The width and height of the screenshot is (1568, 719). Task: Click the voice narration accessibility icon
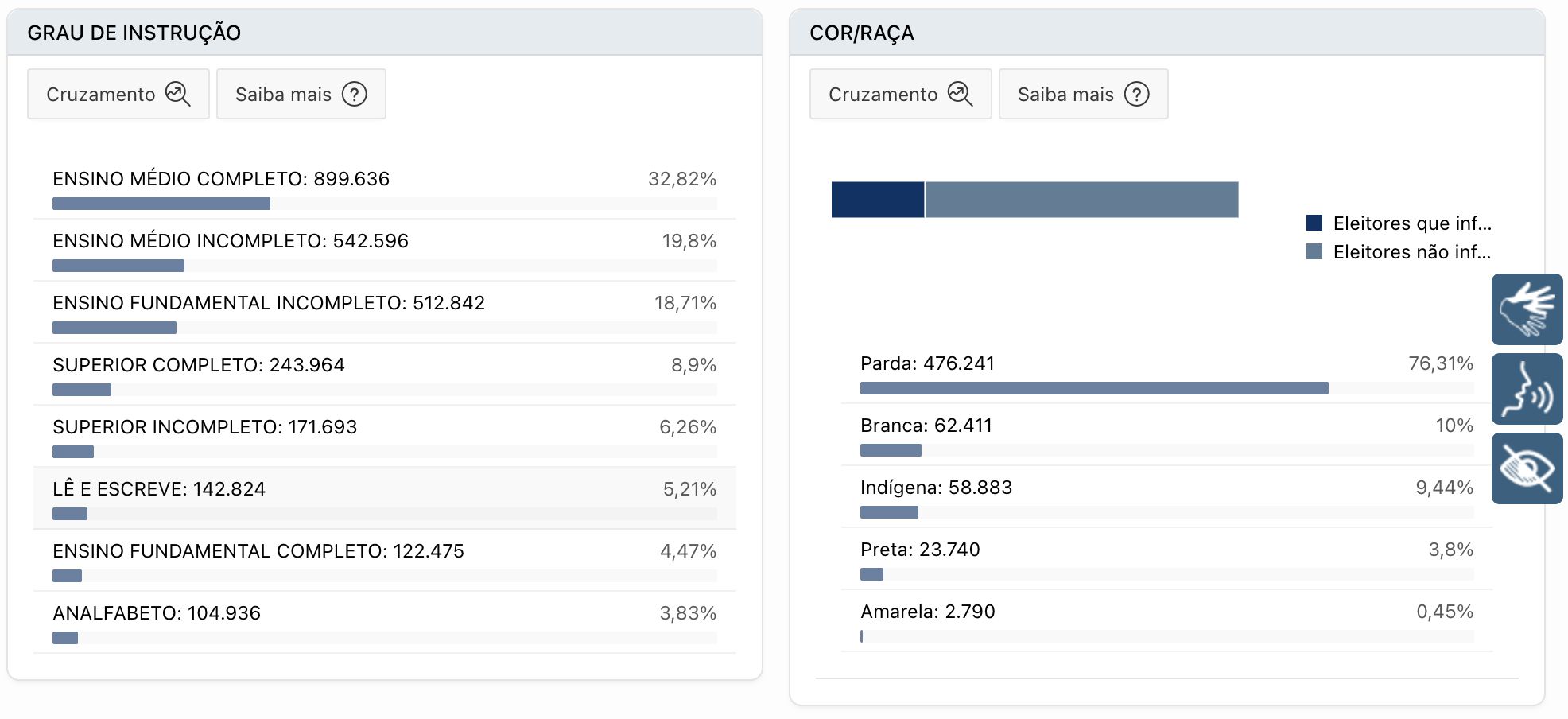1527,388
